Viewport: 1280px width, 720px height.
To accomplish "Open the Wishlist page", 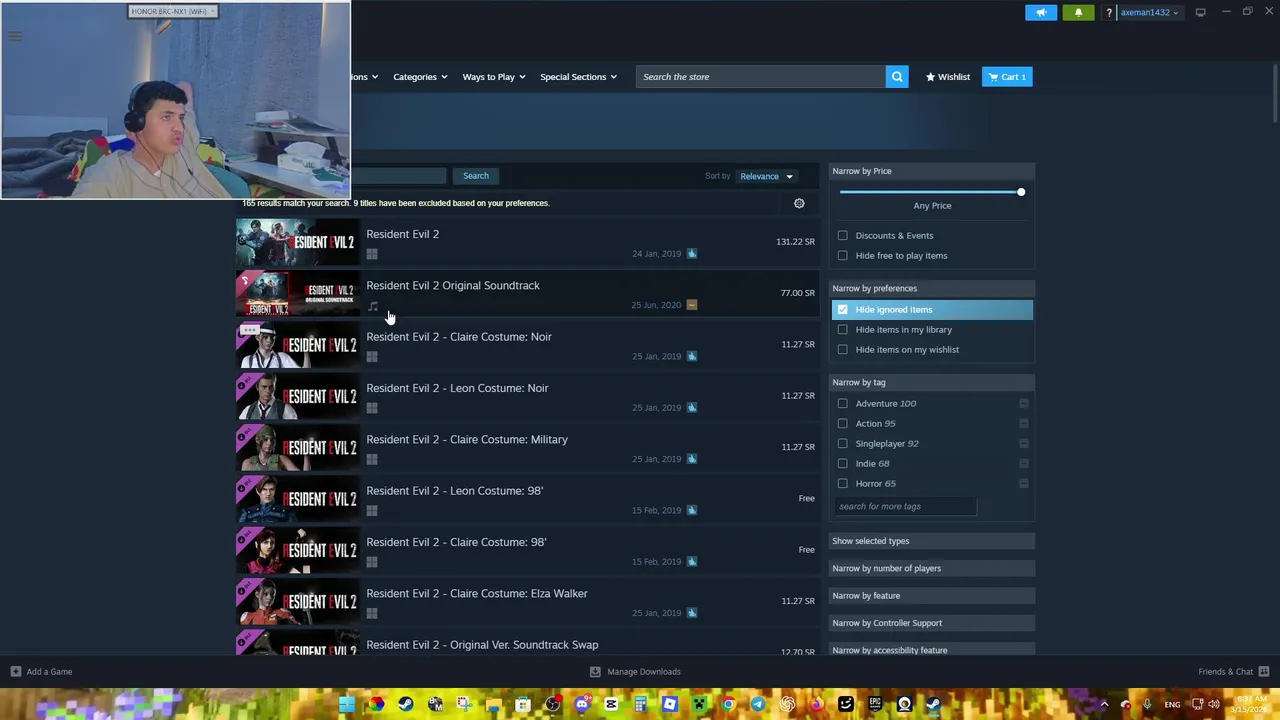I will [948, 77].
